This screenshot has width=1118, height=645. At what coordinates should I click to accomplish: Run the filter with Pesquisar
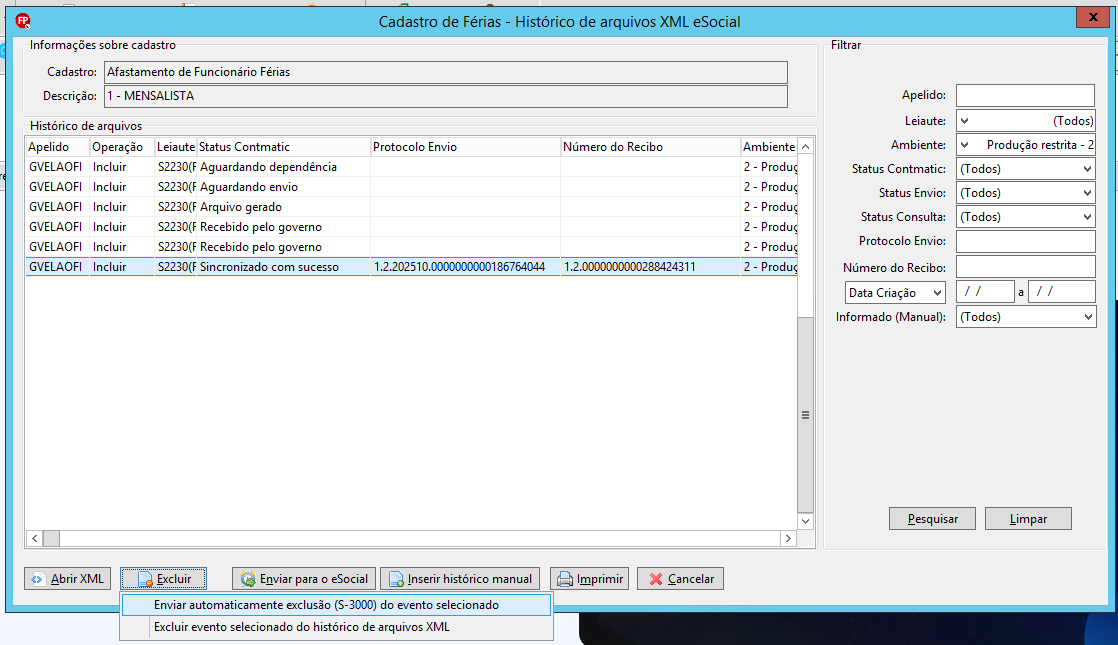[933, 519]
